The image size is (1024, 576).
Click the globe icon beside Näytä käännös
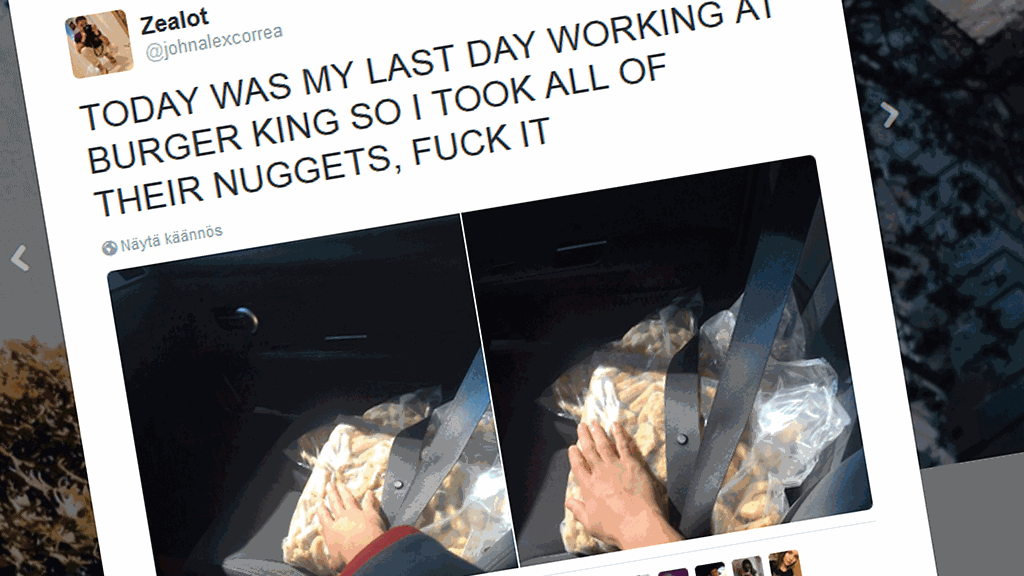109,248
